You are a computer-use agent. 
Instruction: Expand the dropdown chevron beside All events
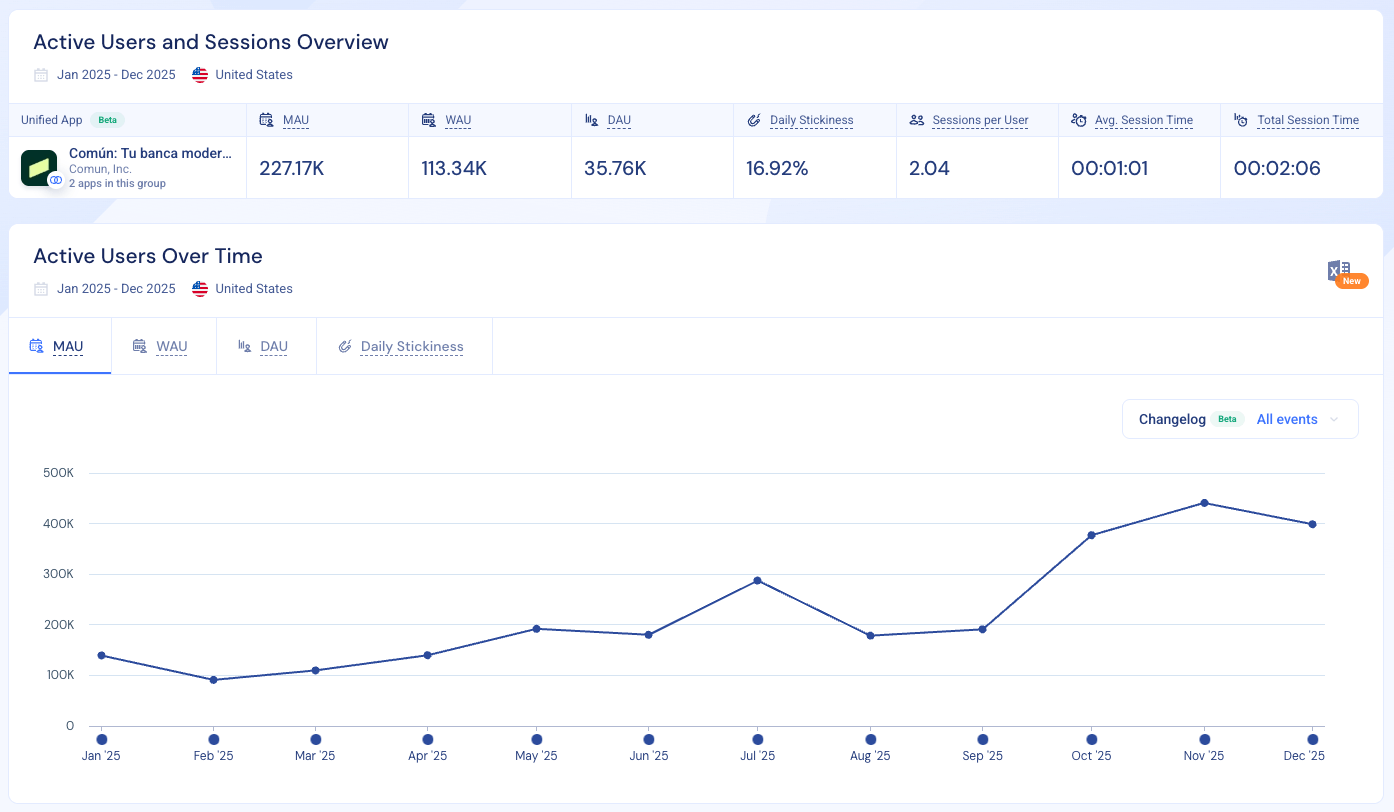tap(1334, 420)
